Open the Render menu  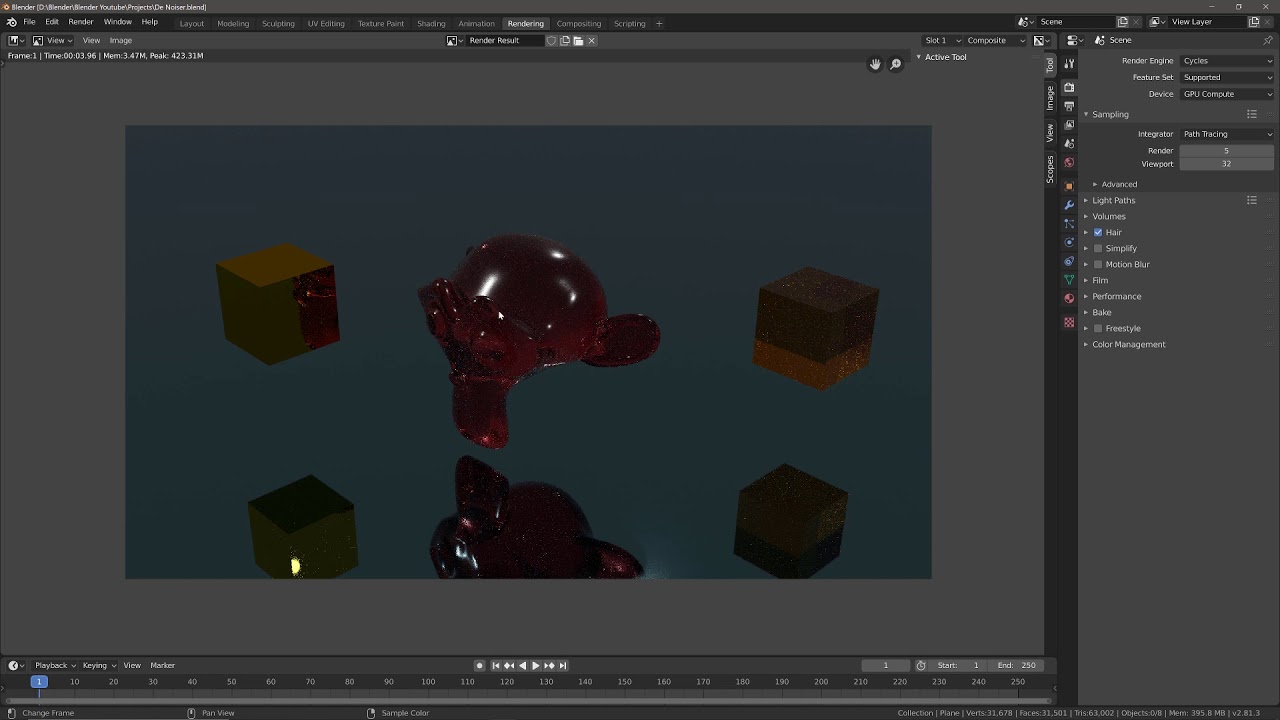tap(80, 21)
